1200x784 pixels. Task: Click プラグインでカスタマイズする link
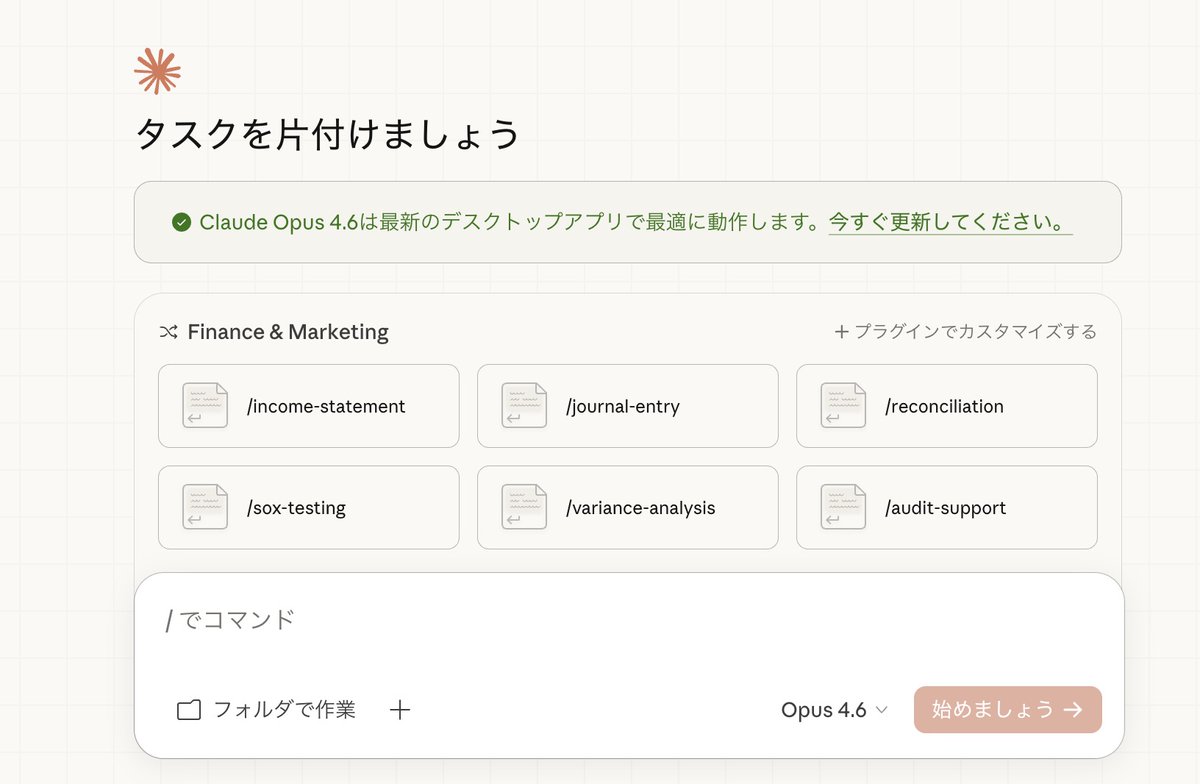966,332
